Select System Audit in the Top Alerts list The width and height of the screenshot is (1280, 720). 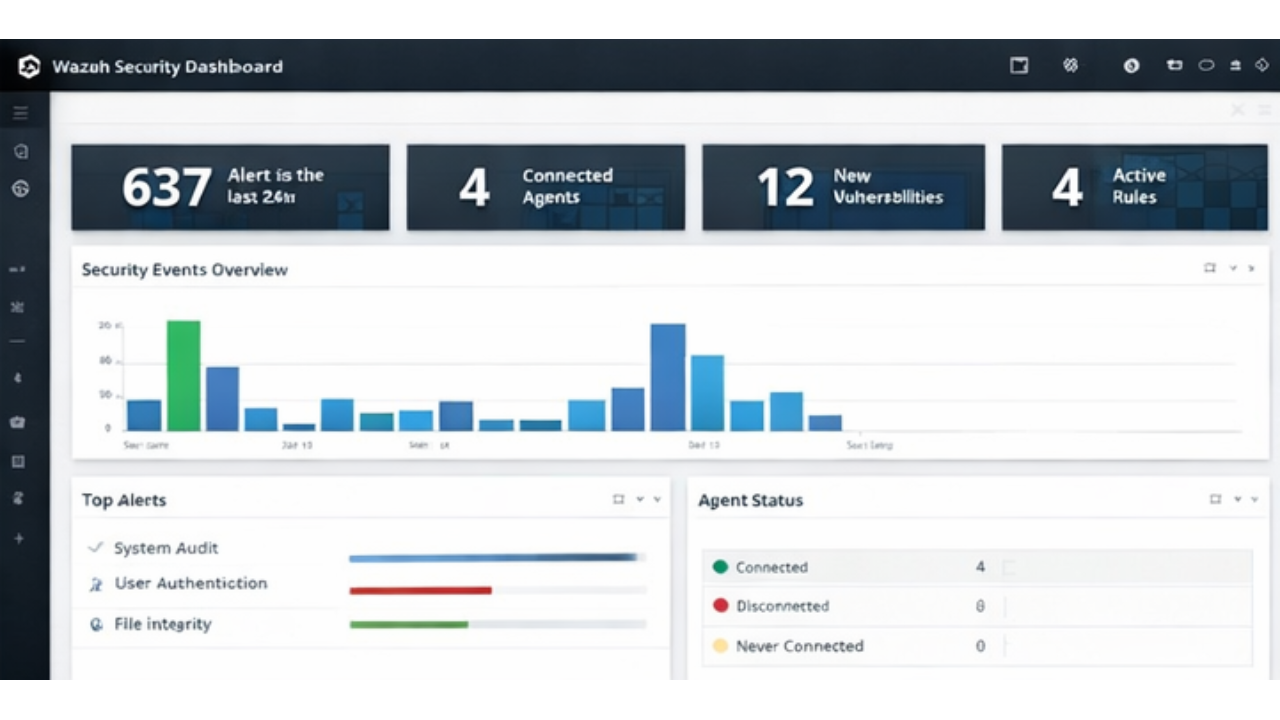click(x=166, y=548)
